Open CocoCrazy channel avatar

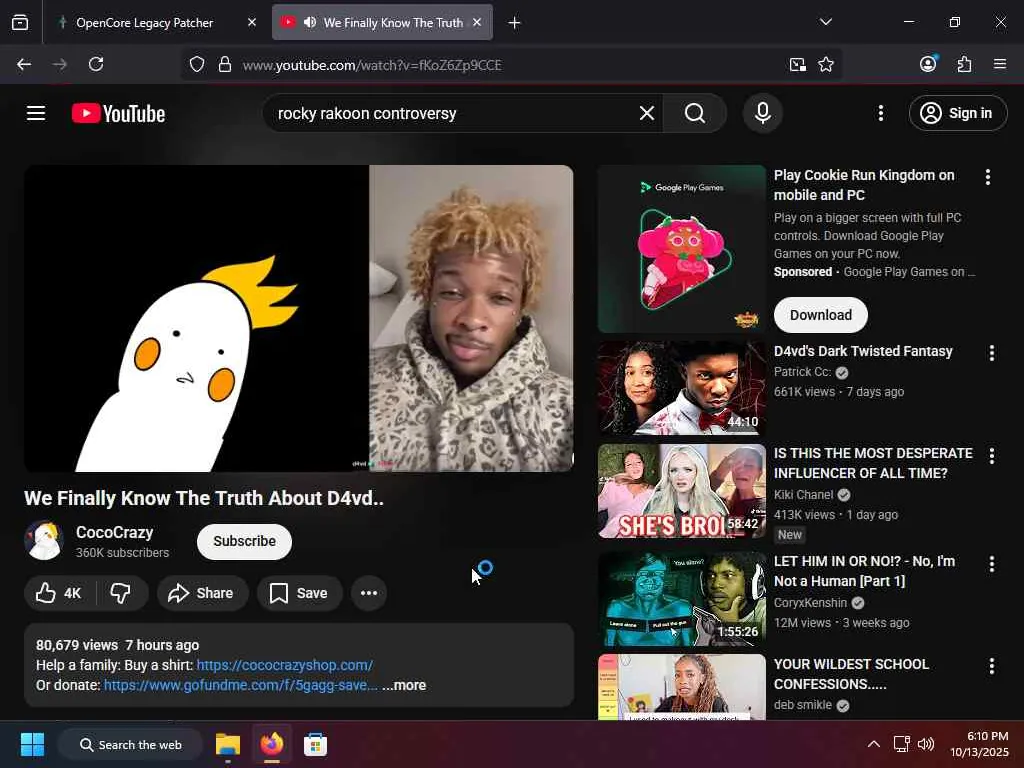tap(44, 541)
